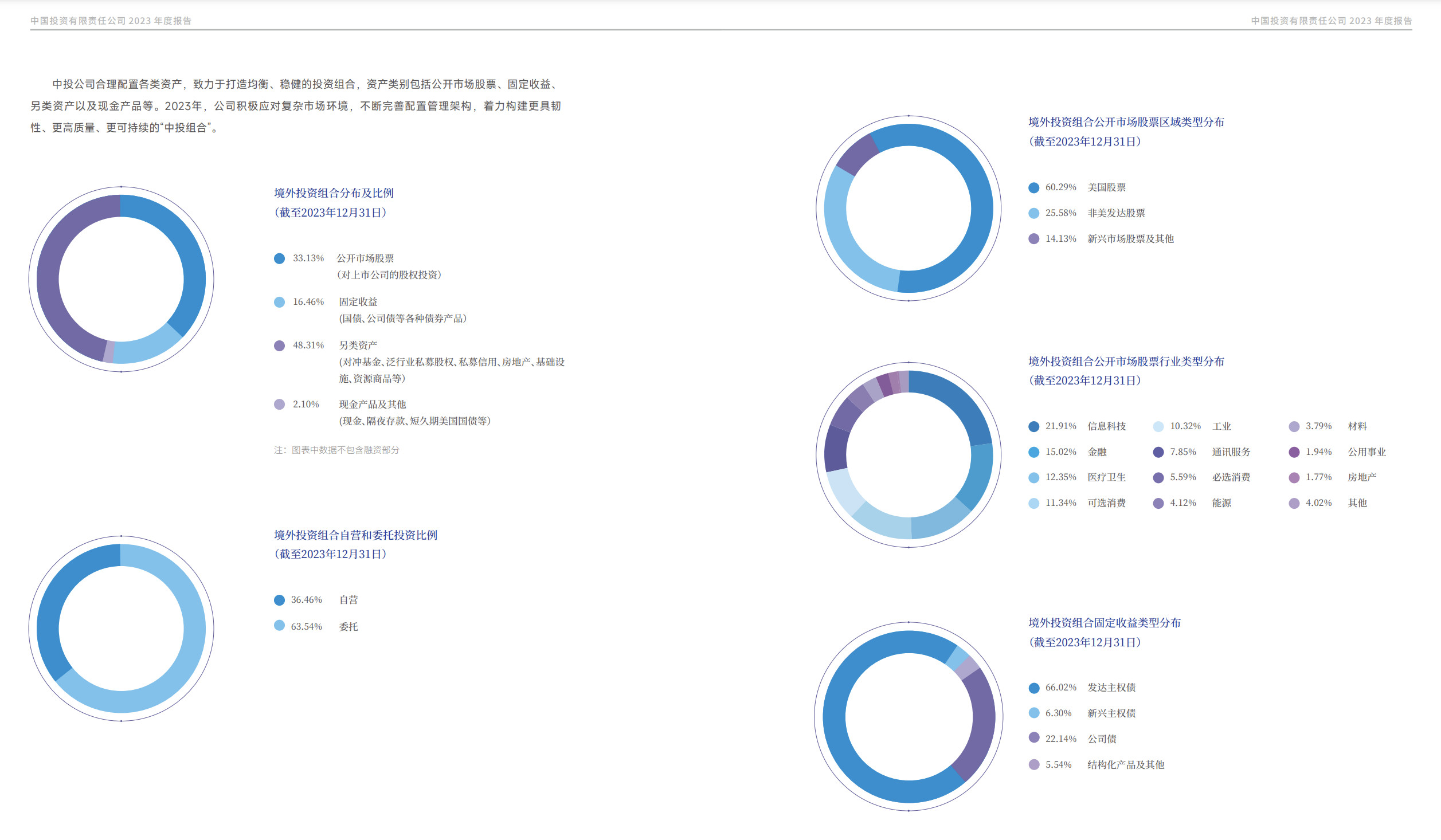Click the 25.58% 非美发达股票 legend dot
The width and height of the screenshot is (1441, 840).
(x=1033, y=213)
